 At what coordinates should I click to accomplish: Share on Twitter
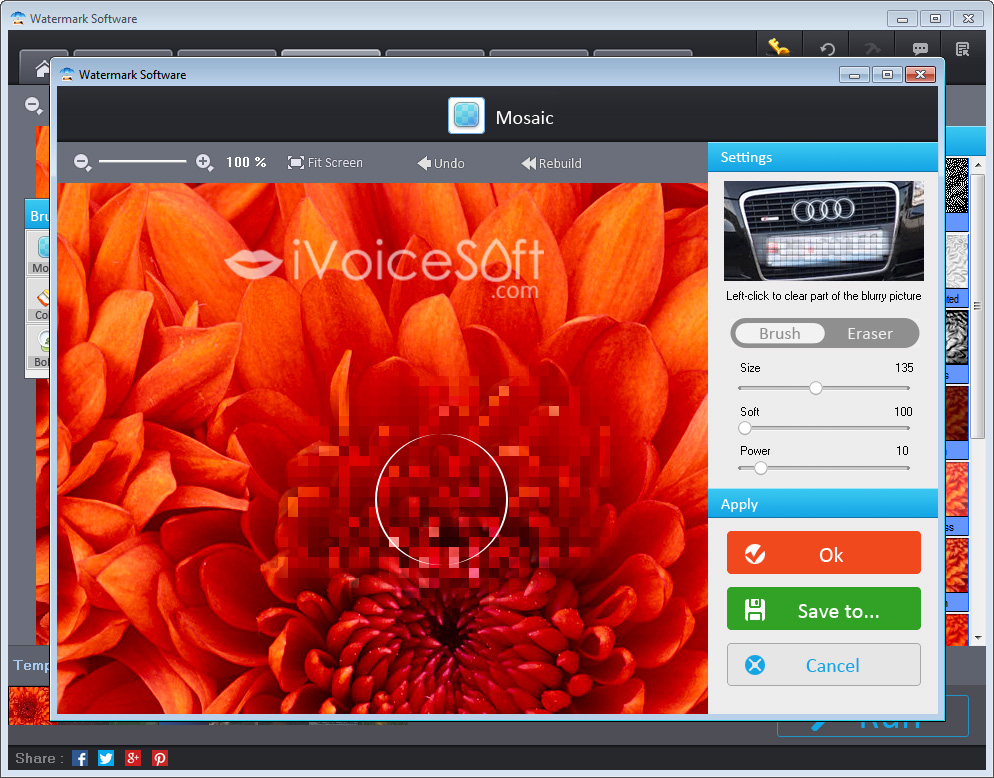106,758
